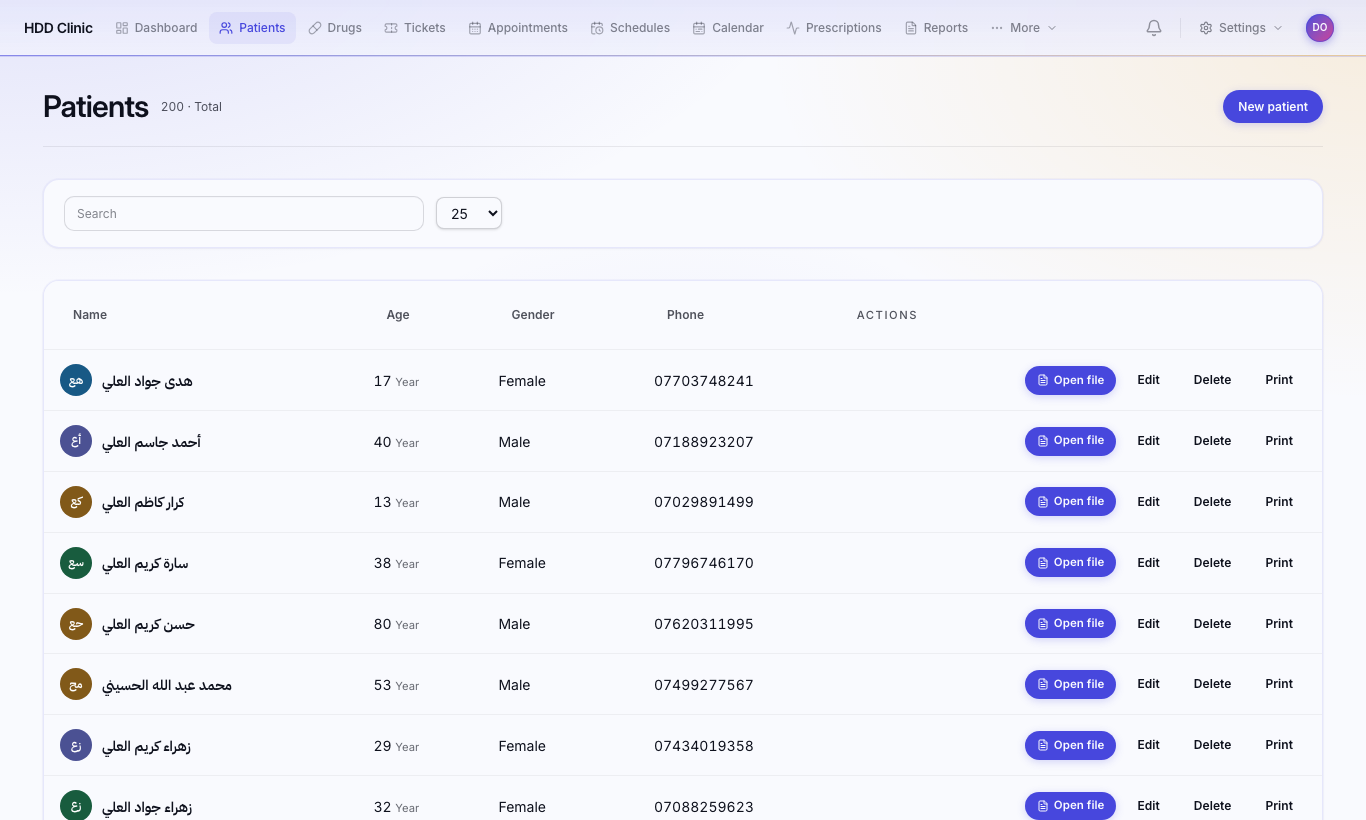
Task: Click the Dashboard grid icon
Action: [x=122, y=28]
